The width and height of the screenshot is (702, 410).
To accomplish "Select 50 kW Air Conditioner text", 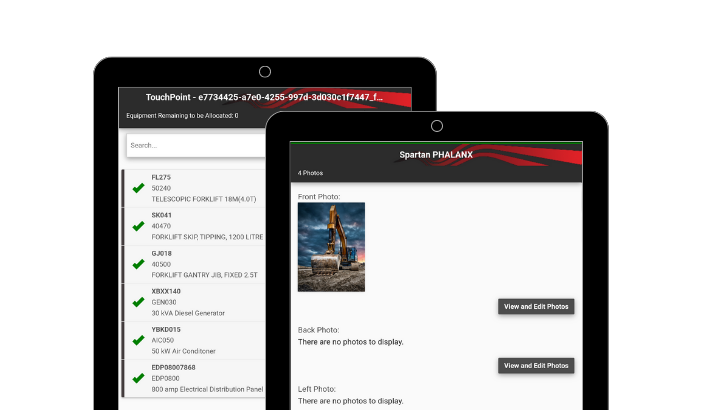I will [184, 351].
